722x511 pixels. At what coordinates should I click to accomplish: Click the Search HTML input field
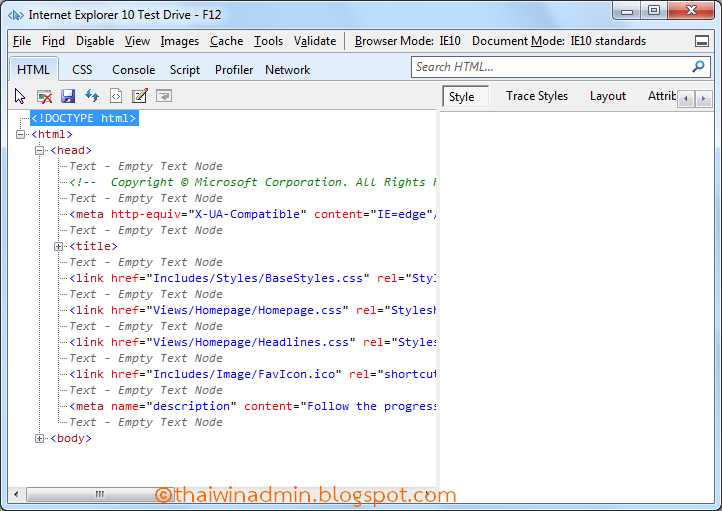pyautogui.click(x=551, y=67)
